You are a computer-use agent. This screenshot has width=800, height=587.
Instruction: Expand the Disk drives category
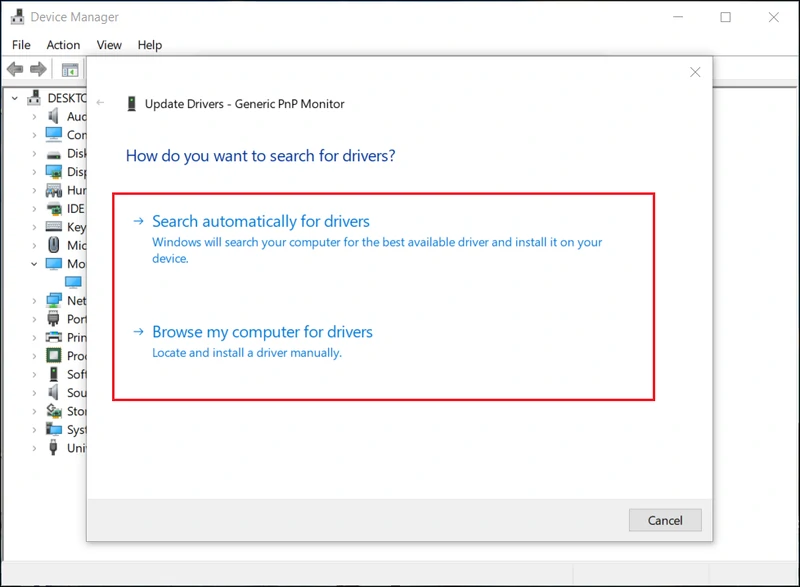coord(33,154)
